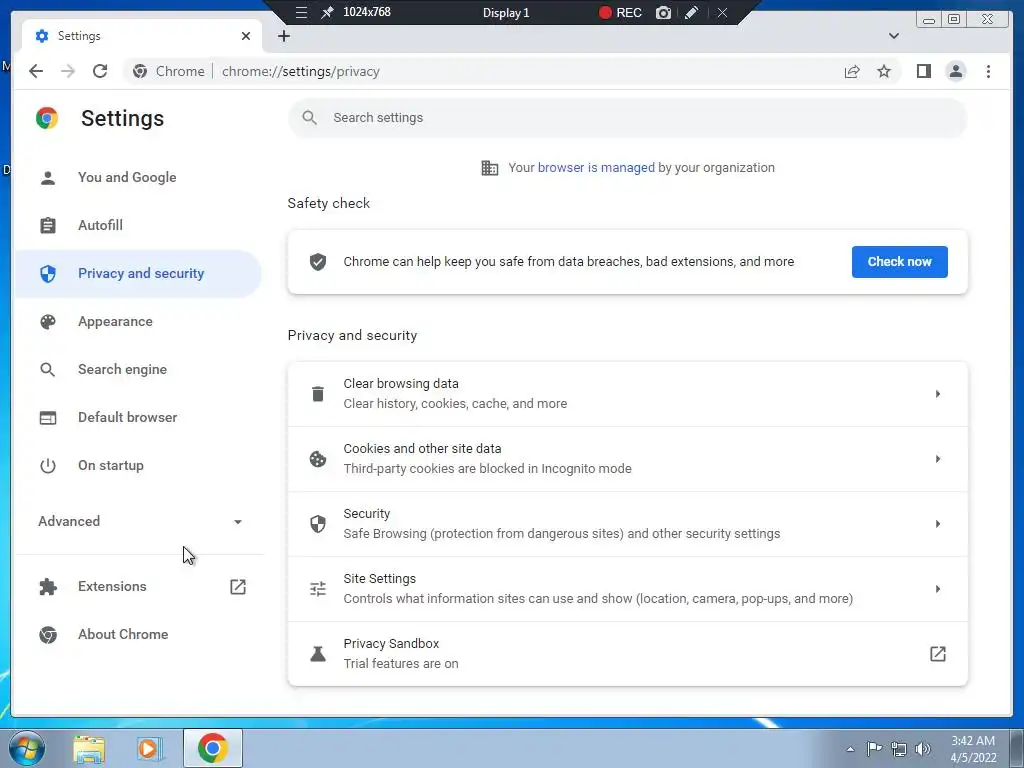The height and width of the screenshot is (768, 1024).
Task: Open Cookies and other site data
Action: (x=627, y=458)
